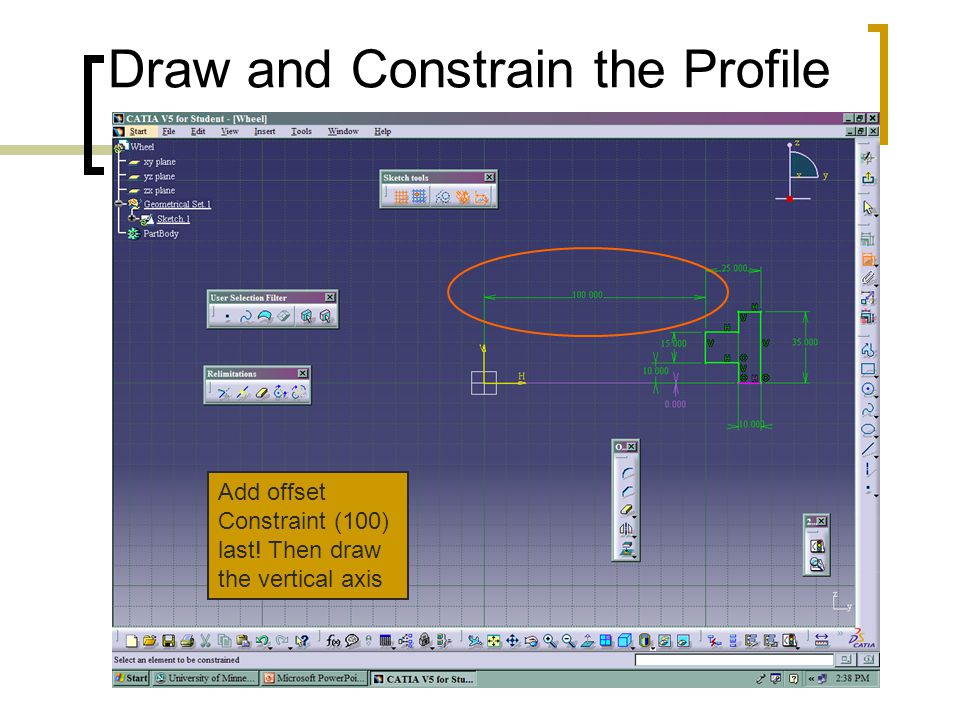Enable the Point filter in User Selection Filter
The width and height of the screenshot is (960, 720).
click(x=227, y=317)
